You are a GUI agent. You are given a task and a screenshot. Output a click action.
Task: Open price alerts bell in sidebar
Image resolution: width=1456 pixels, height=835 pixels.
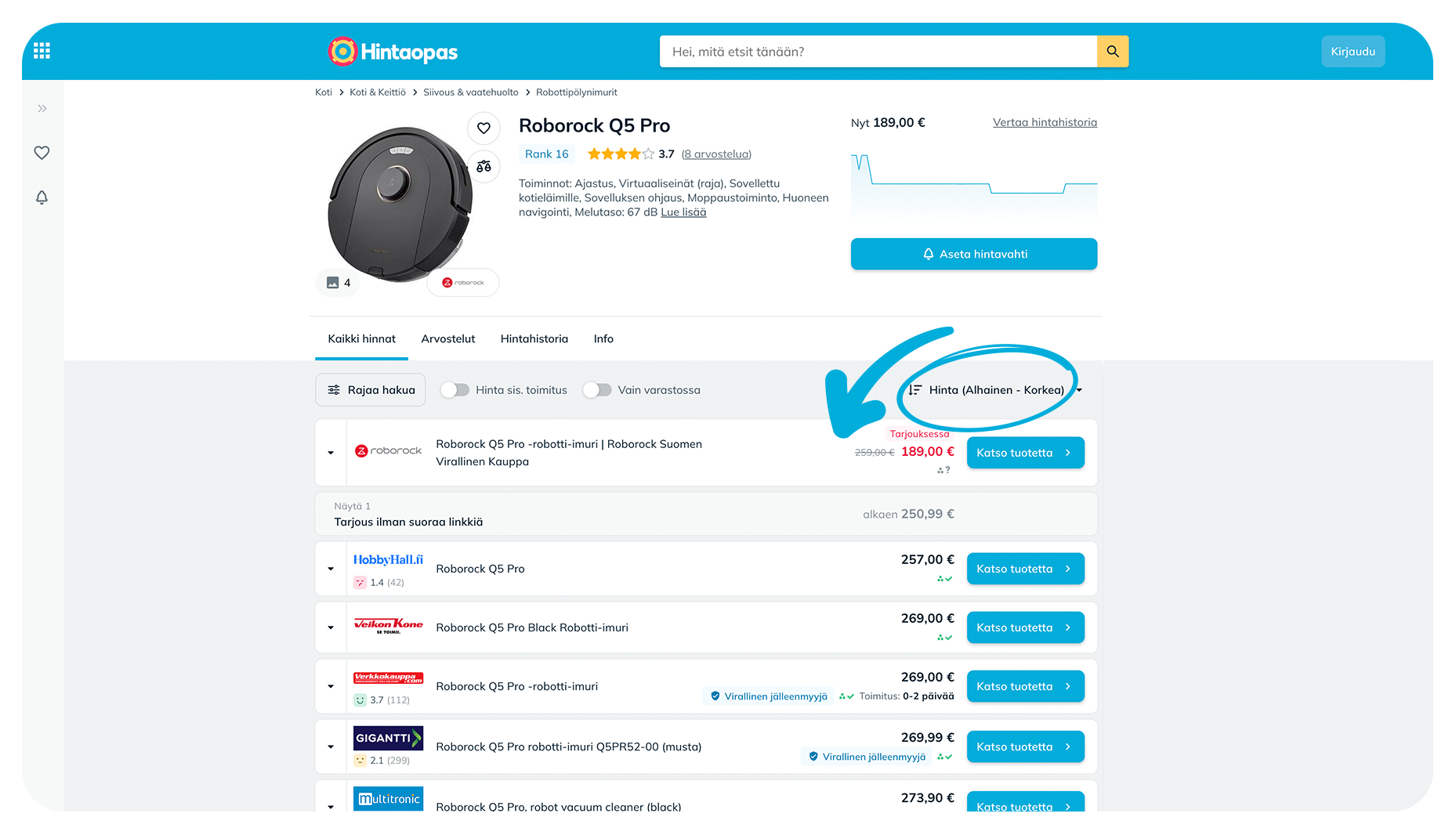(42, 197)
